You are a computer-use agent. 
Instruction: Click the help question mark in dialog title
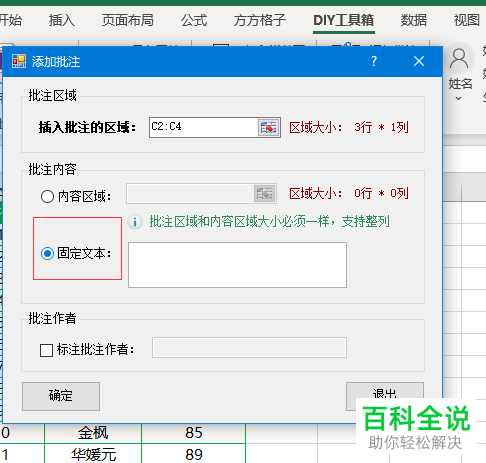click(374, 61)
